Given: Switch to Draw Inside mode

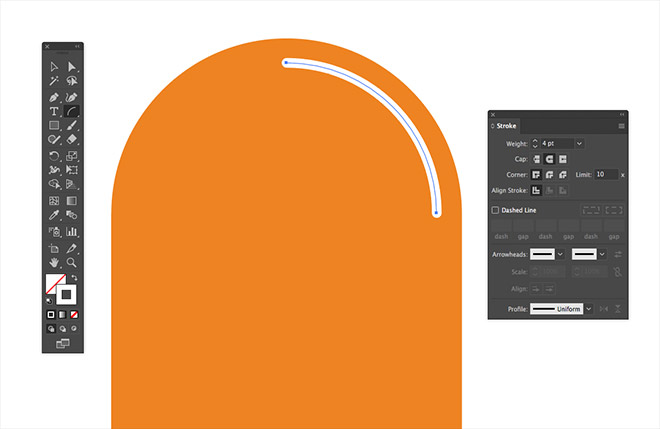Looking at the screenshot, I should pyautogui.click(x=74, y=328).
